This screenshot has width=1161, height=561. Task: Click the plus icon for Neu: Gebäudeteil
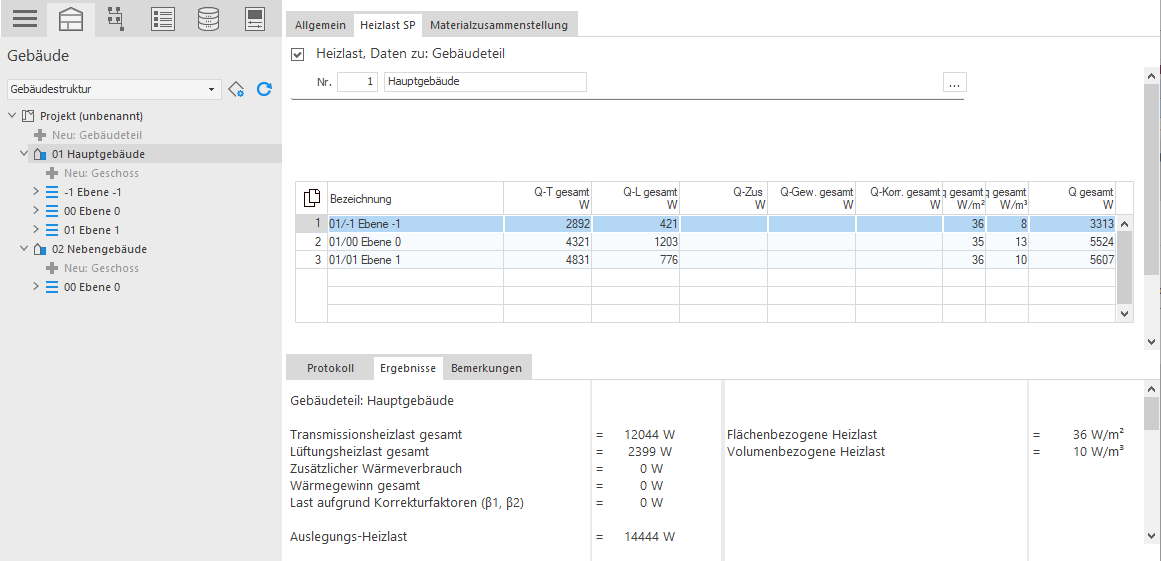[x=40, y=135]
